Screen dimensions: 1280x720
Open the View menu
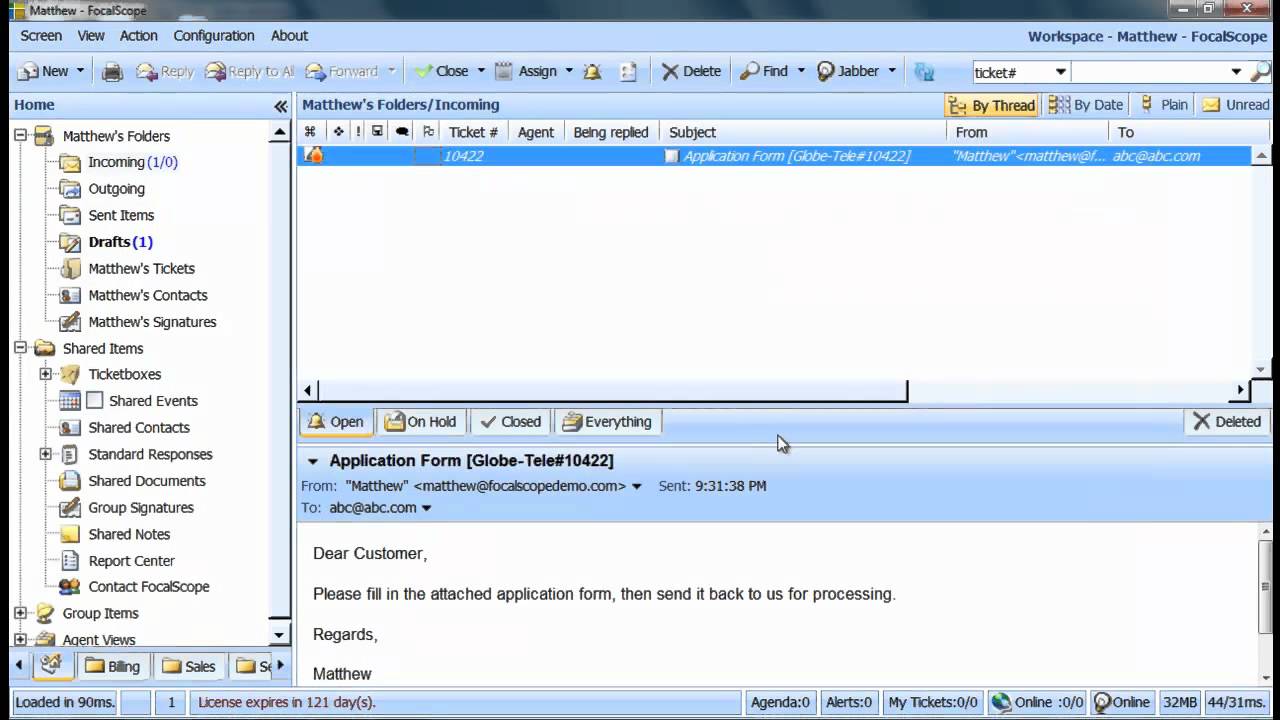(x=91, y=35)
